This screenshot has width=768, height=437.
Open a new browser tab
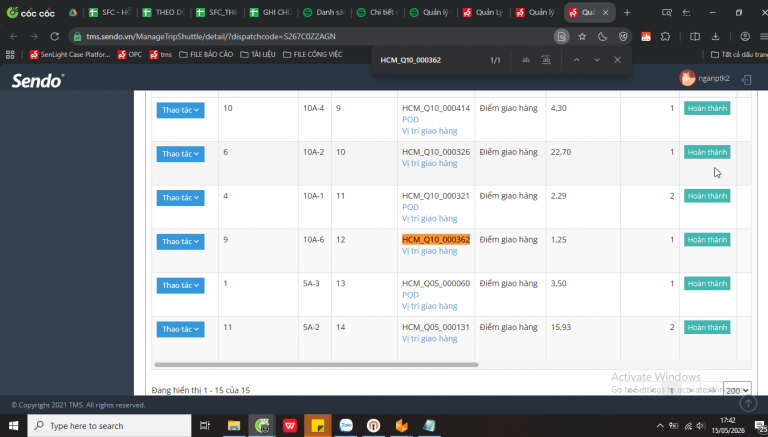coord(627,13)
